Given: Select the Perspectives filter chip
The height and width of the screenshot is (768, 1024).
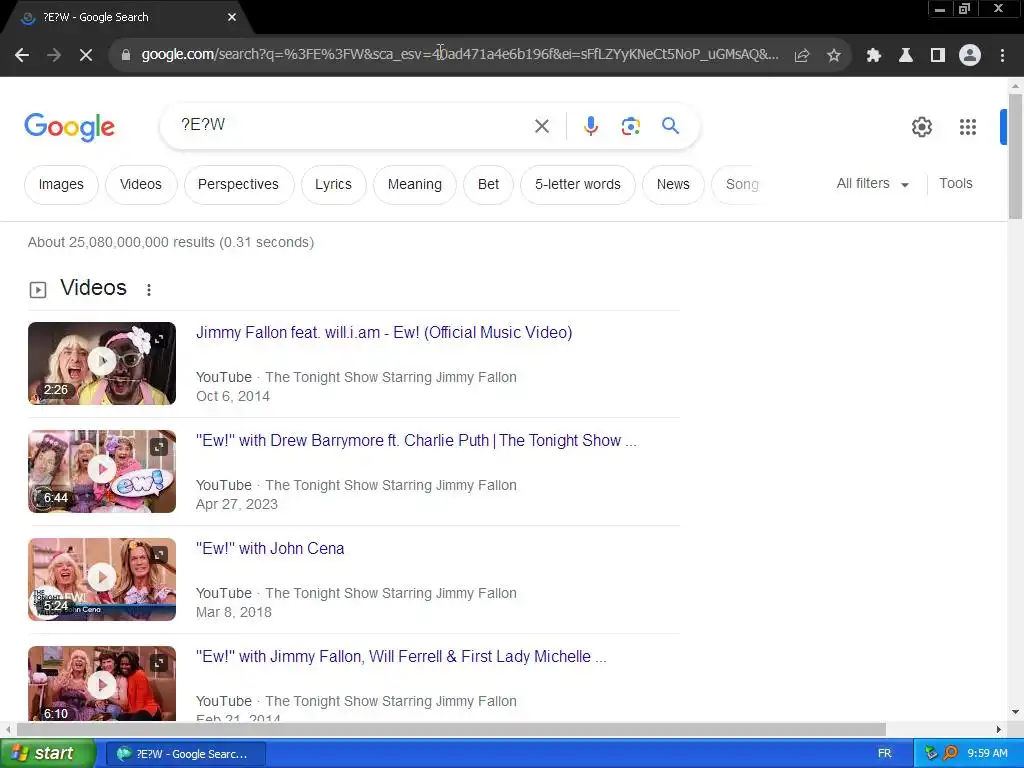Looking at the screenshot, I should pos(238,185).
